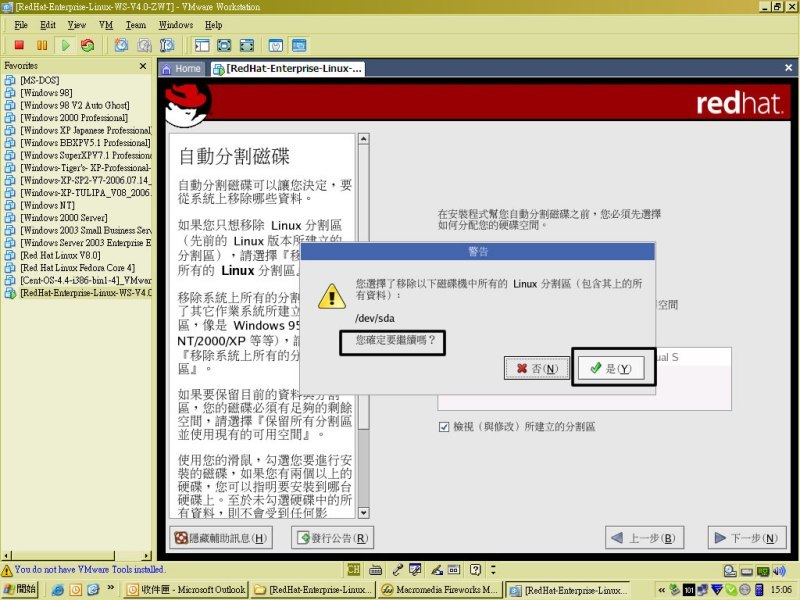Image resolution: width=800 pixels, height=600 pixels.
Task: Open the VM menu
Action: point(106,25)
